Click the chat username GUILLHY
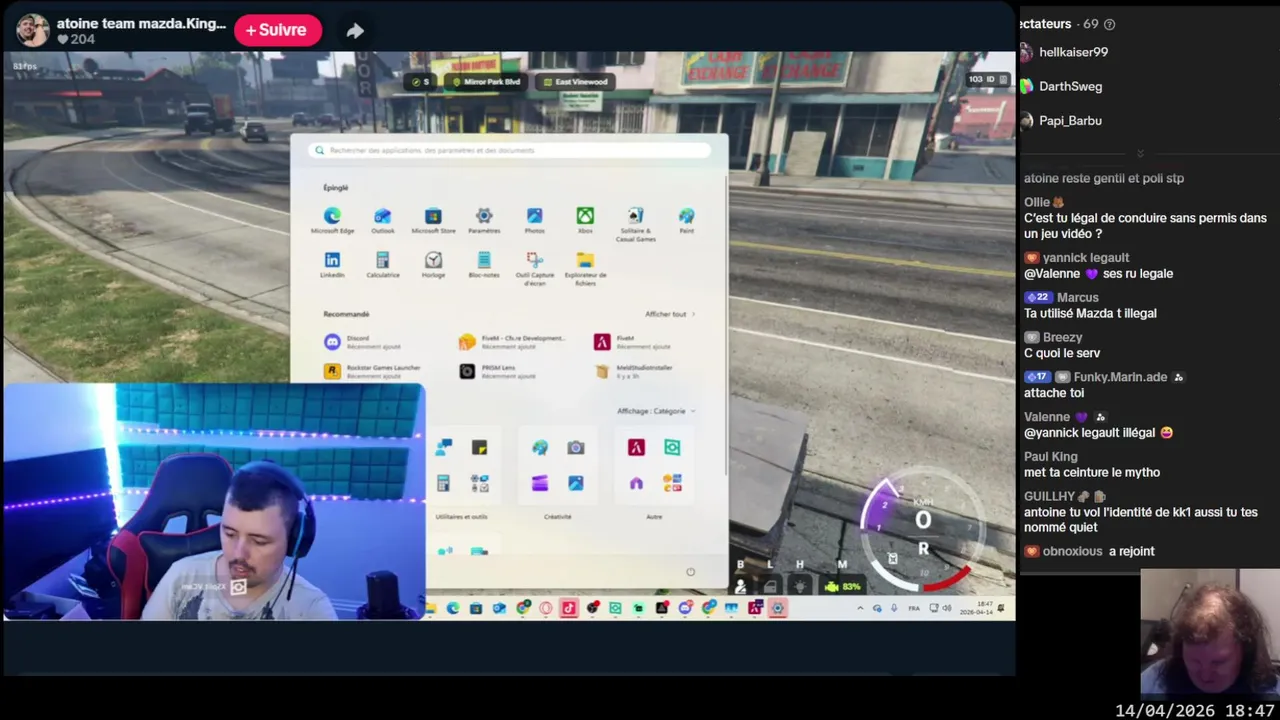The image size is (1280, 720). click(1050, 496)
